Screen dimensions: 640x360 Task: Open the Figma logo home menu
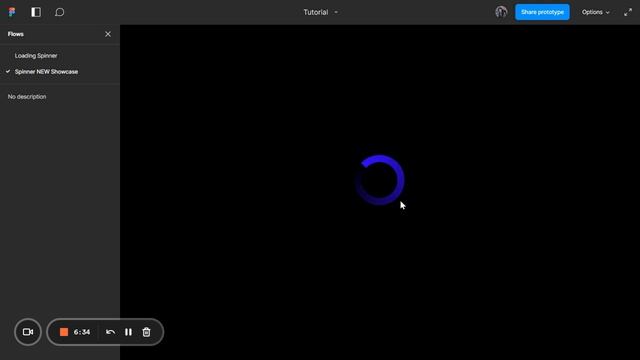12,12
